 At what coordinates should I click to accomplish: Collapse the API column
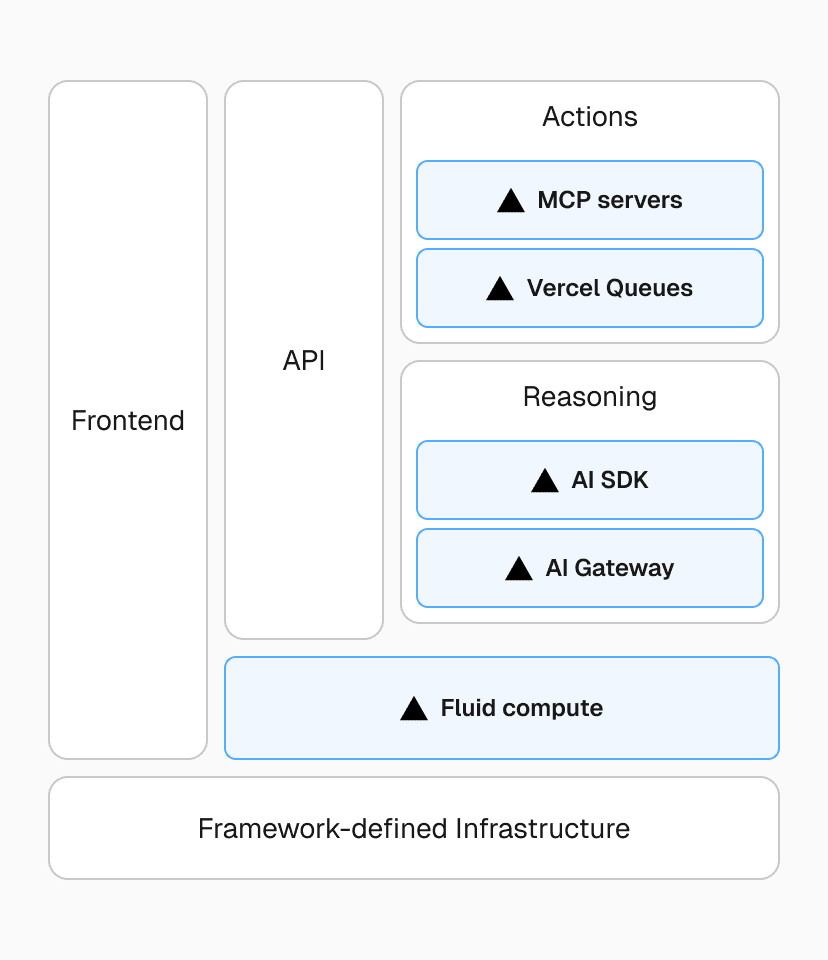pyautogui.click(x=303, y=360)
